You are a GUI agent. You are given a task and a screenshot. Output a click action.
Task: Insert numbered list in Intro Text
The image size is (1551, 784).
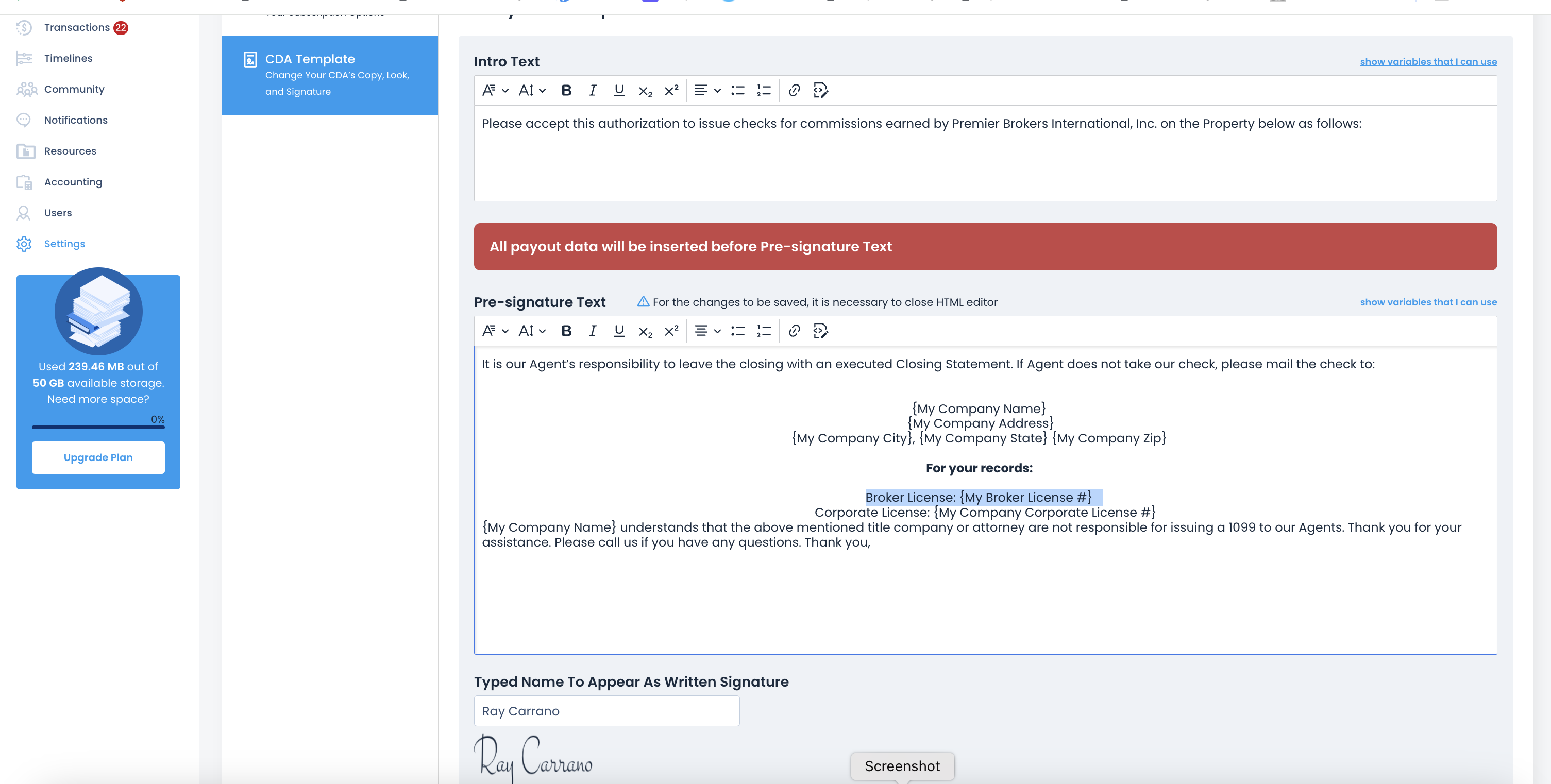click(764, 90)
